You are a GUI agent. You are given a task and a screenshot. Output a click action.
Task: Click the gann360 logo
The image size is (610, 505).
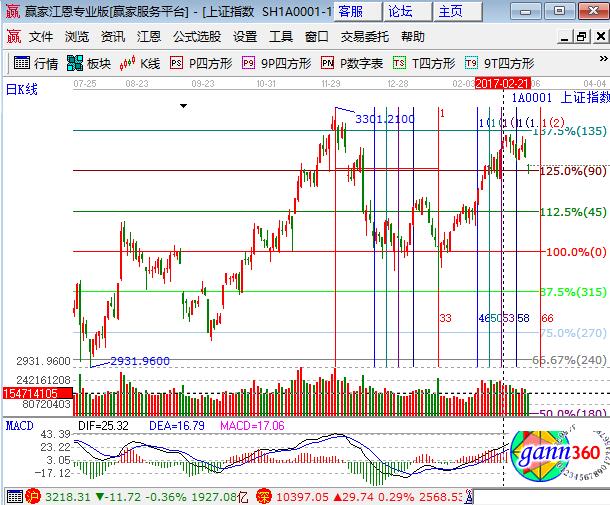tap(553, 459)
